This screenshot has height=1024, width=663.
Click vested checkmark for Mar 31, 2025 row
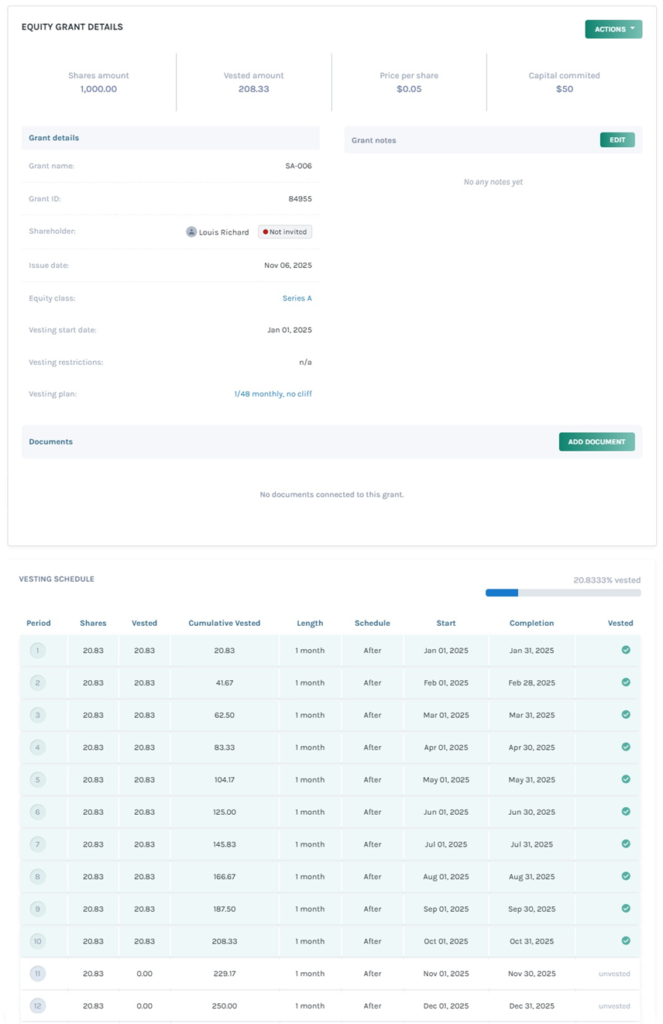pyautogui.click(x=626, y=714)
